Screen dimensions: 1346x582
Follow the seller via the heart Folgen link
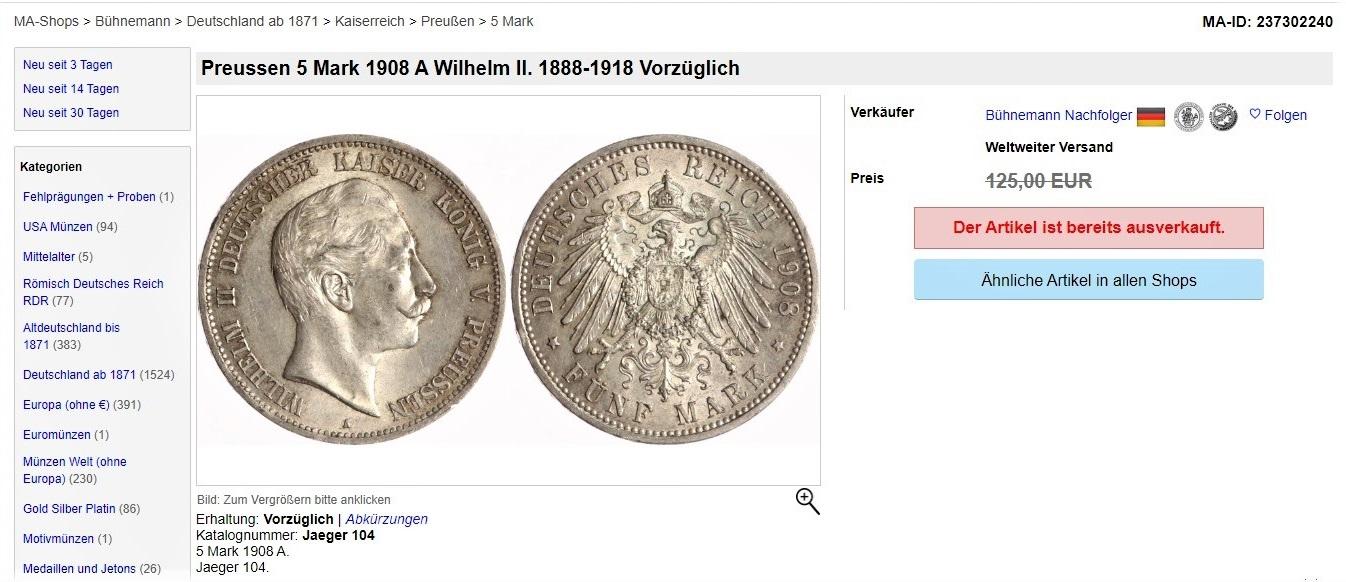tap(1278, 115)
